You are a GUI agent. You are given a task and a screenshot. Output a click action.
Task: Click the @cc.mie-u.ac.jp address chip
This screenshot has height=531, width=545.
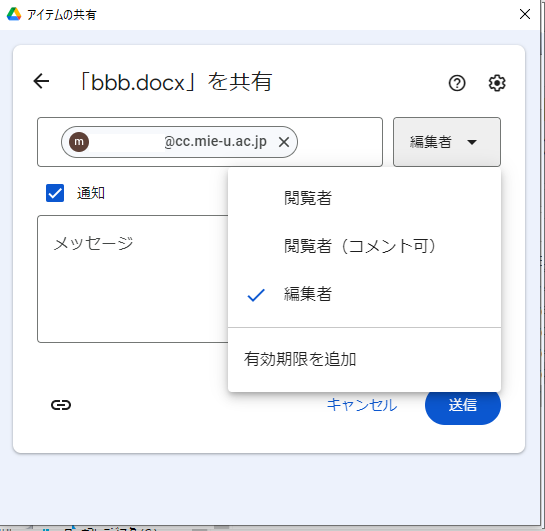click(x=179, y=142)
